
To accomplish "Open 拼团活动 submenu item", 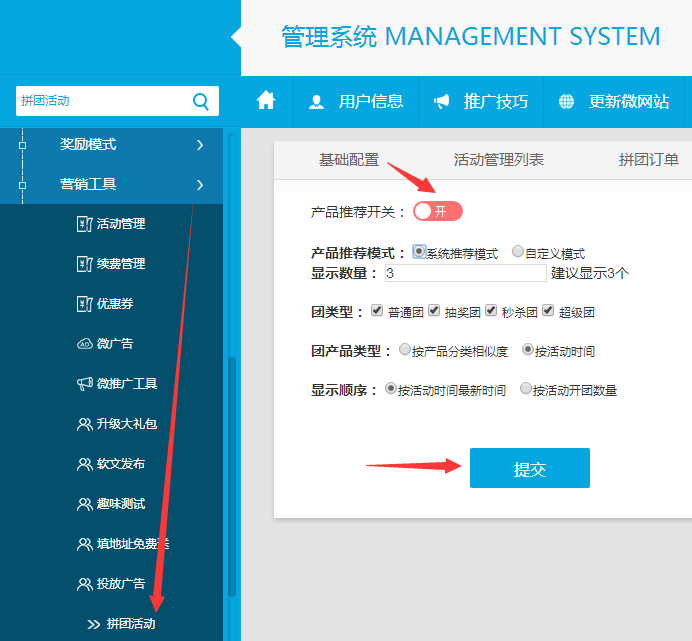I will click(x=131, y=624).
